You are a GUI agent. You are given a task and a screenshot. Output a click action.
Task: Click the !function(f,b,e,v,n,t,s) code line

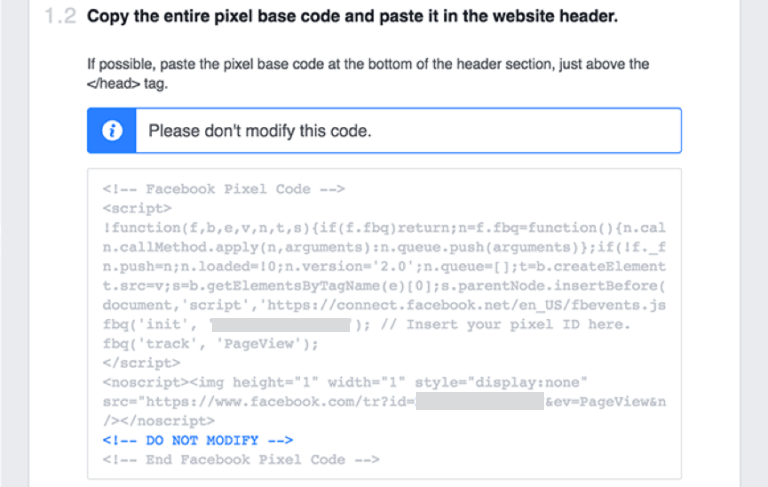pos(384,228)
